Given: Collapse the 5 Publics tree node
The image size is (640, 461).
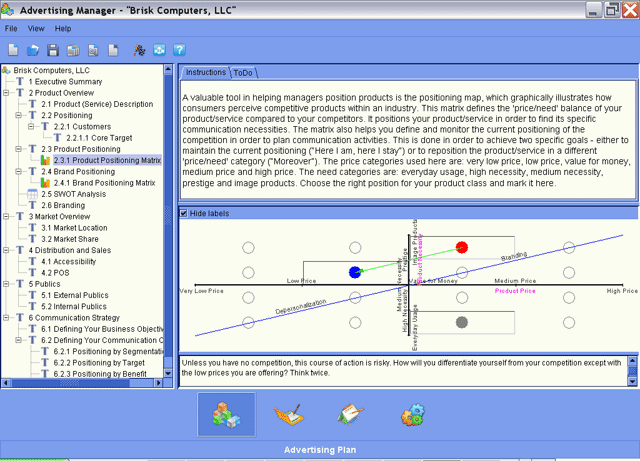Looking at the screenshot, I should tap(6, 284).
